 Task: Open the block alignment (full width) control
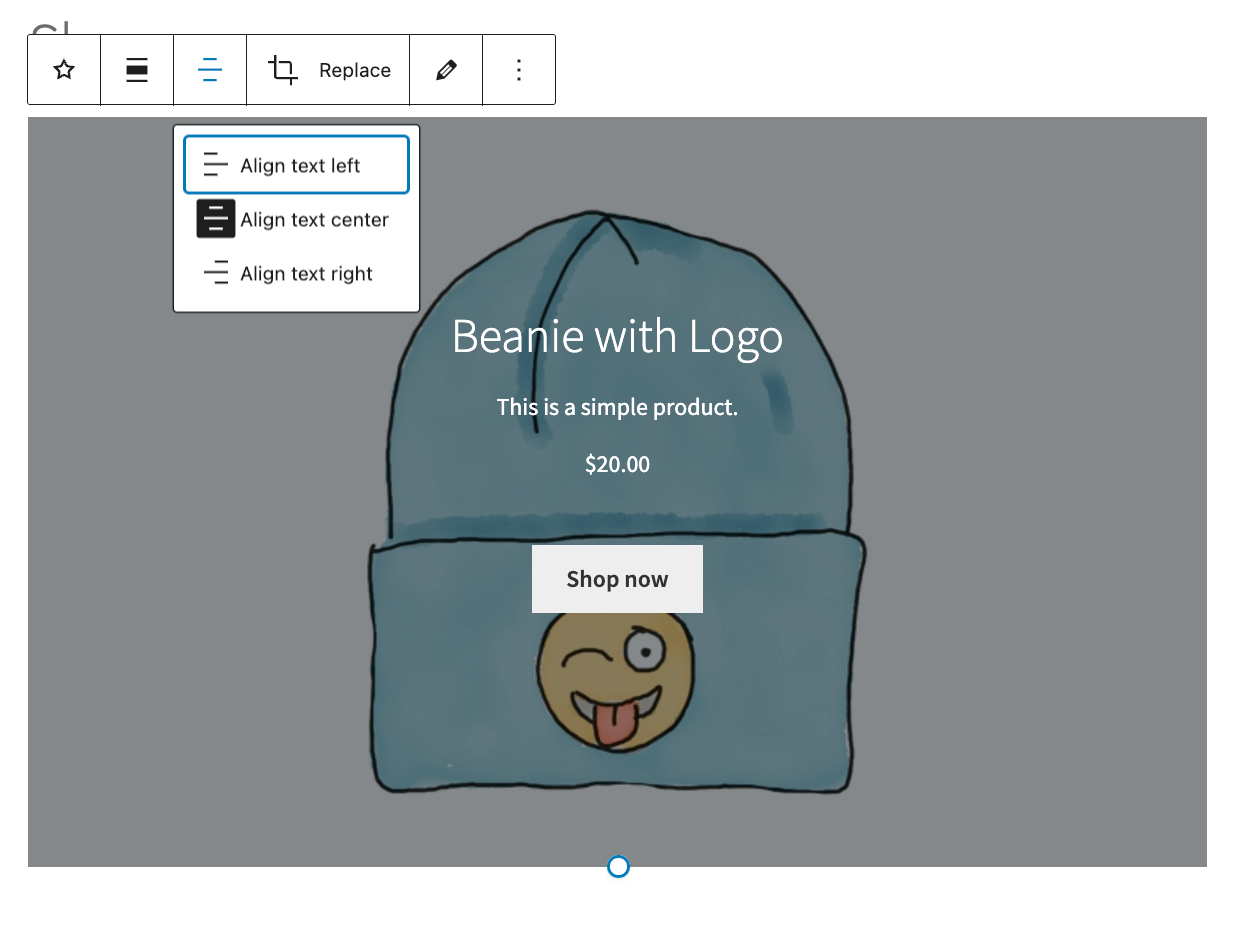[x=137, y=70]
